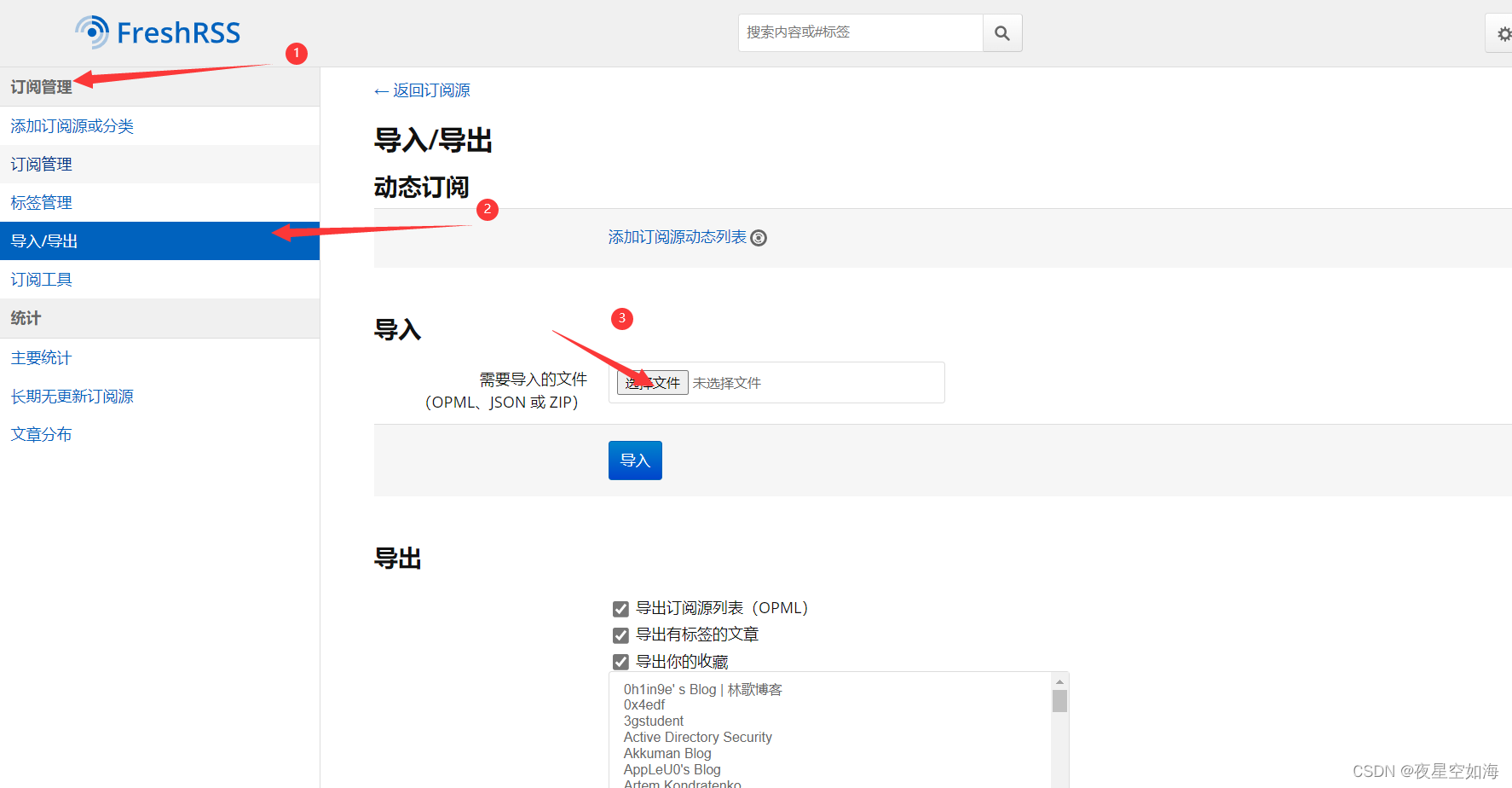Click the blue 导入 button
Screen dimensions: 1512x788
(634, 460)
